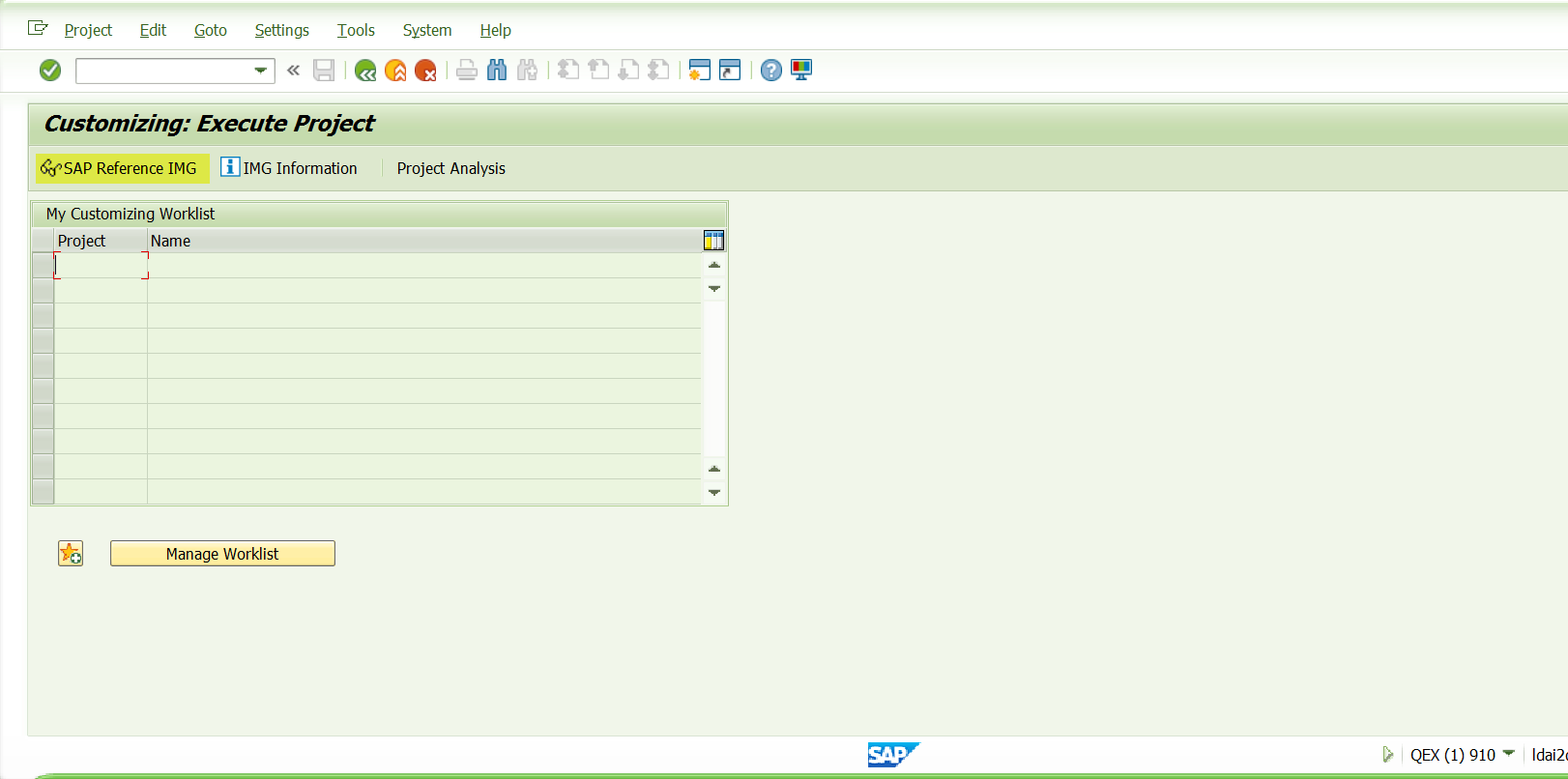Click inside the transaction command field
Viewport: 1568px width, 779px height.
point(163,71)
